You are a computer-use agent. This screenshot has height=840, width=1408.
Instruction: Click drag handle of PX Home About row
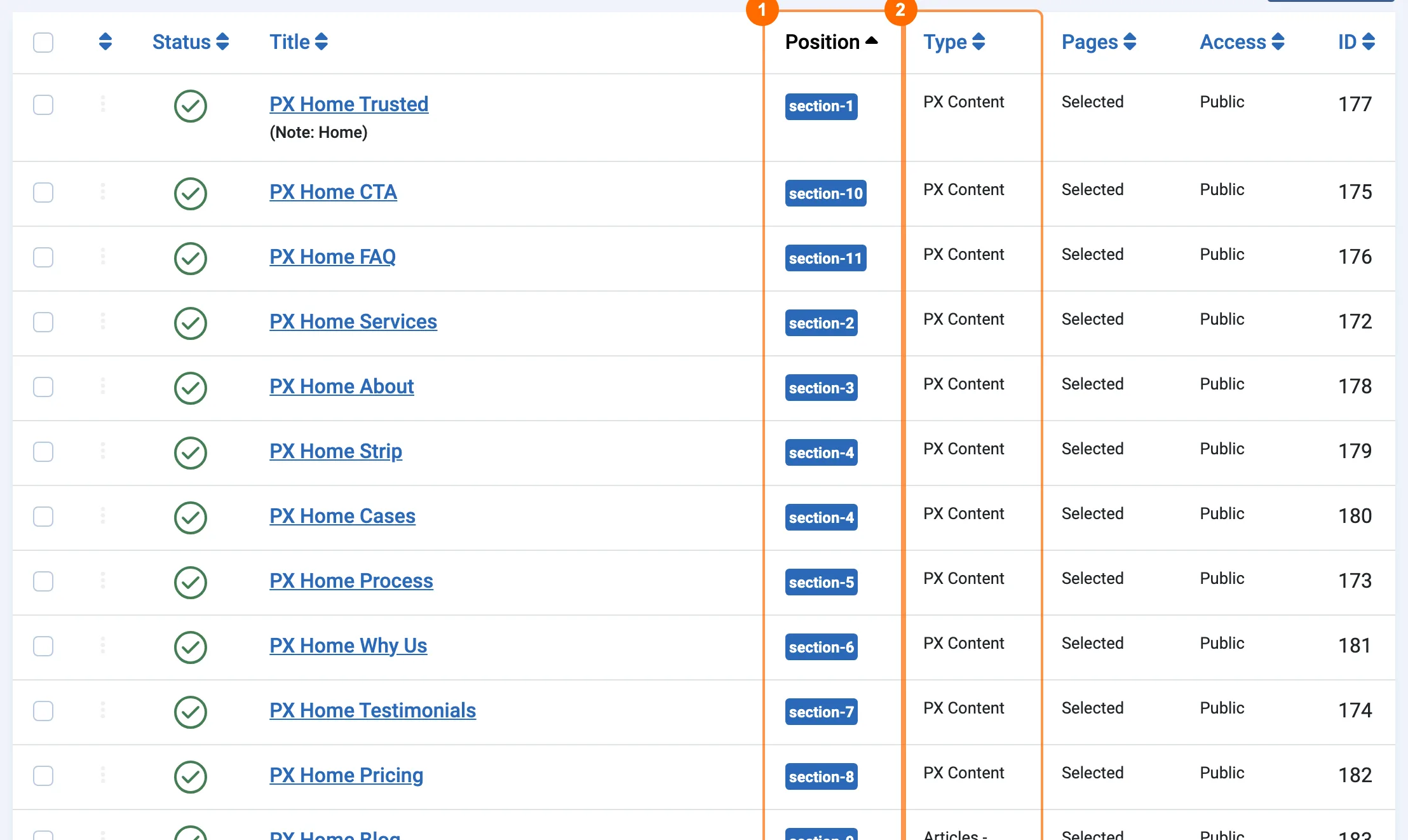(x=103, y=386)
